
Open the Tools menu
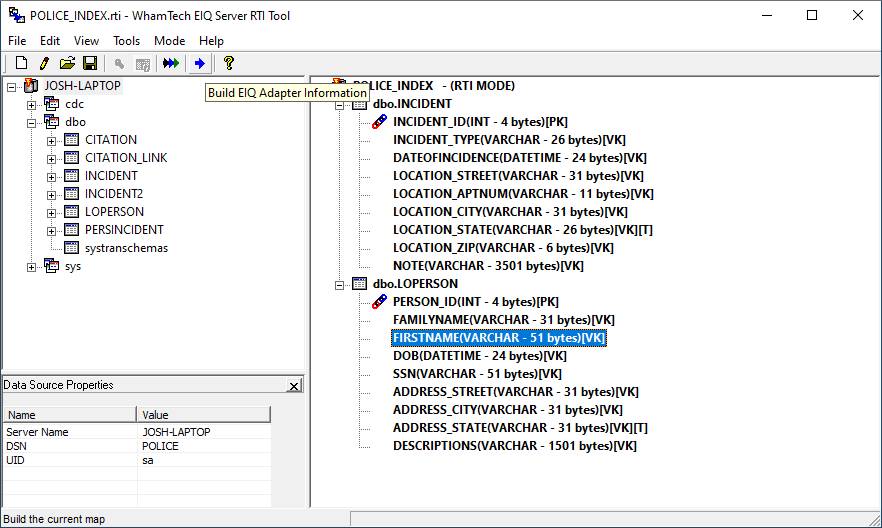[x=126, y=40]
